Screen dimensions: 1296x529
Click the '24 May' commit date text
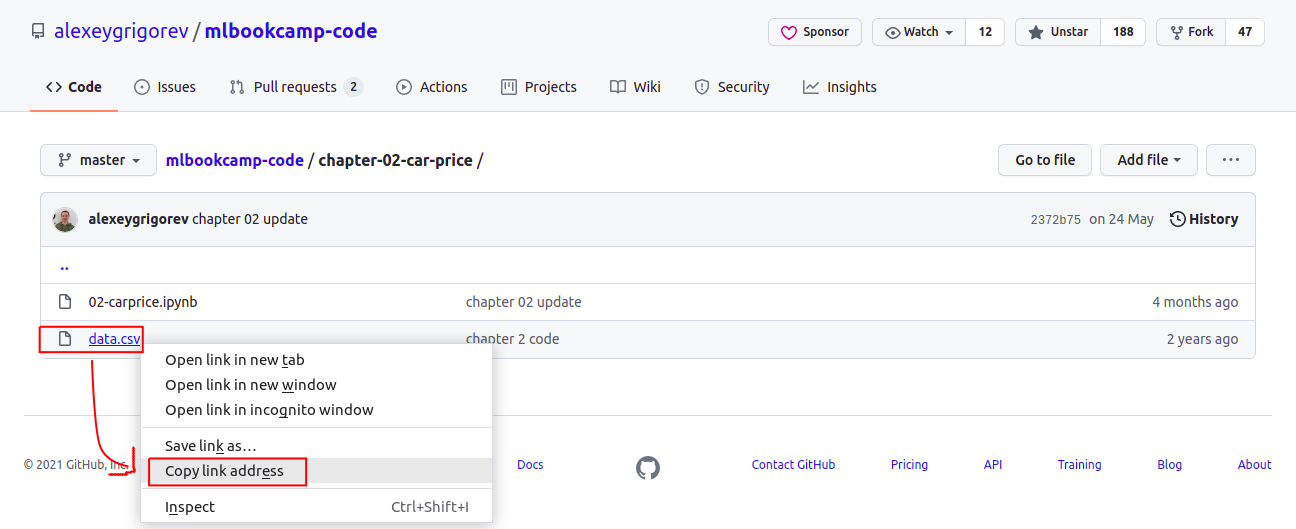pos(1121,219)
